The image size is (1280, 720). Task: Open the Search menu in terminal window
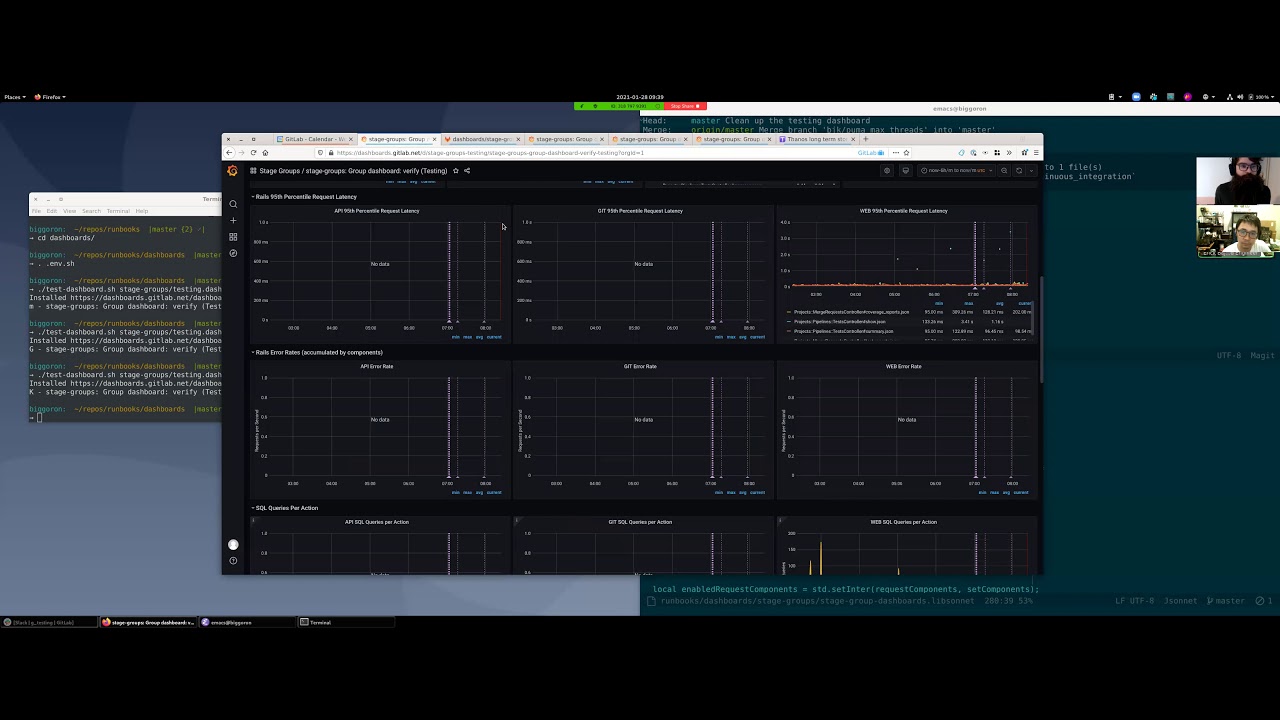91,211
